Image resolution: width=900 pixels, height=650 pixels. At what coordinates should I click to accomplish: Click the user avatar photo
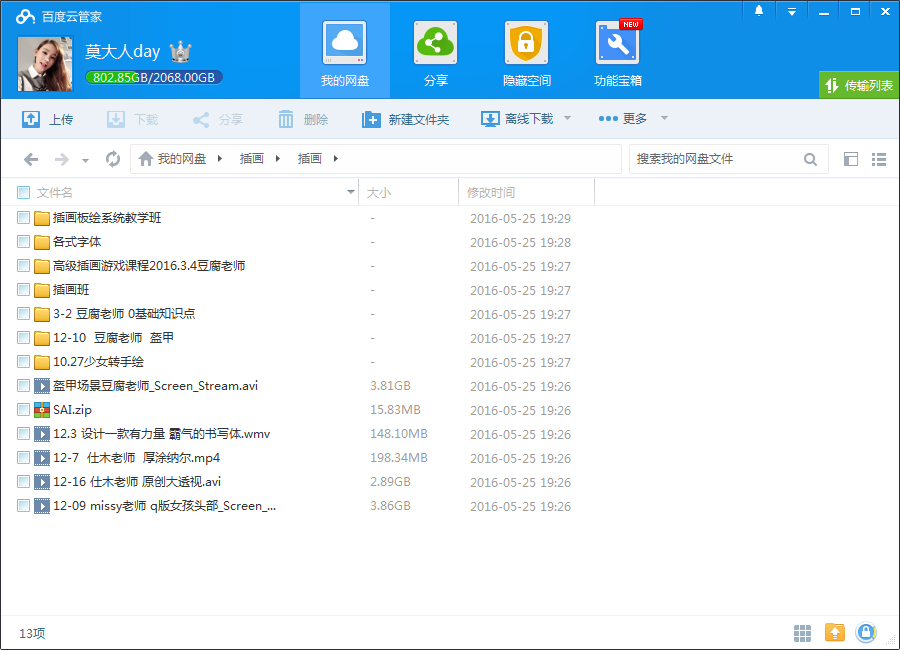(x=45, y=64)
